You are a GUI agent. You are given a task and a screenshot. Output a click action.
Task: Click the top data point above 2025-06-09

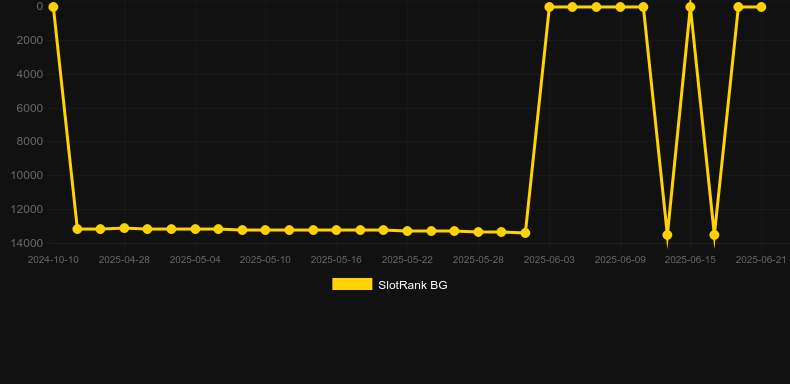tap(620, 7)
